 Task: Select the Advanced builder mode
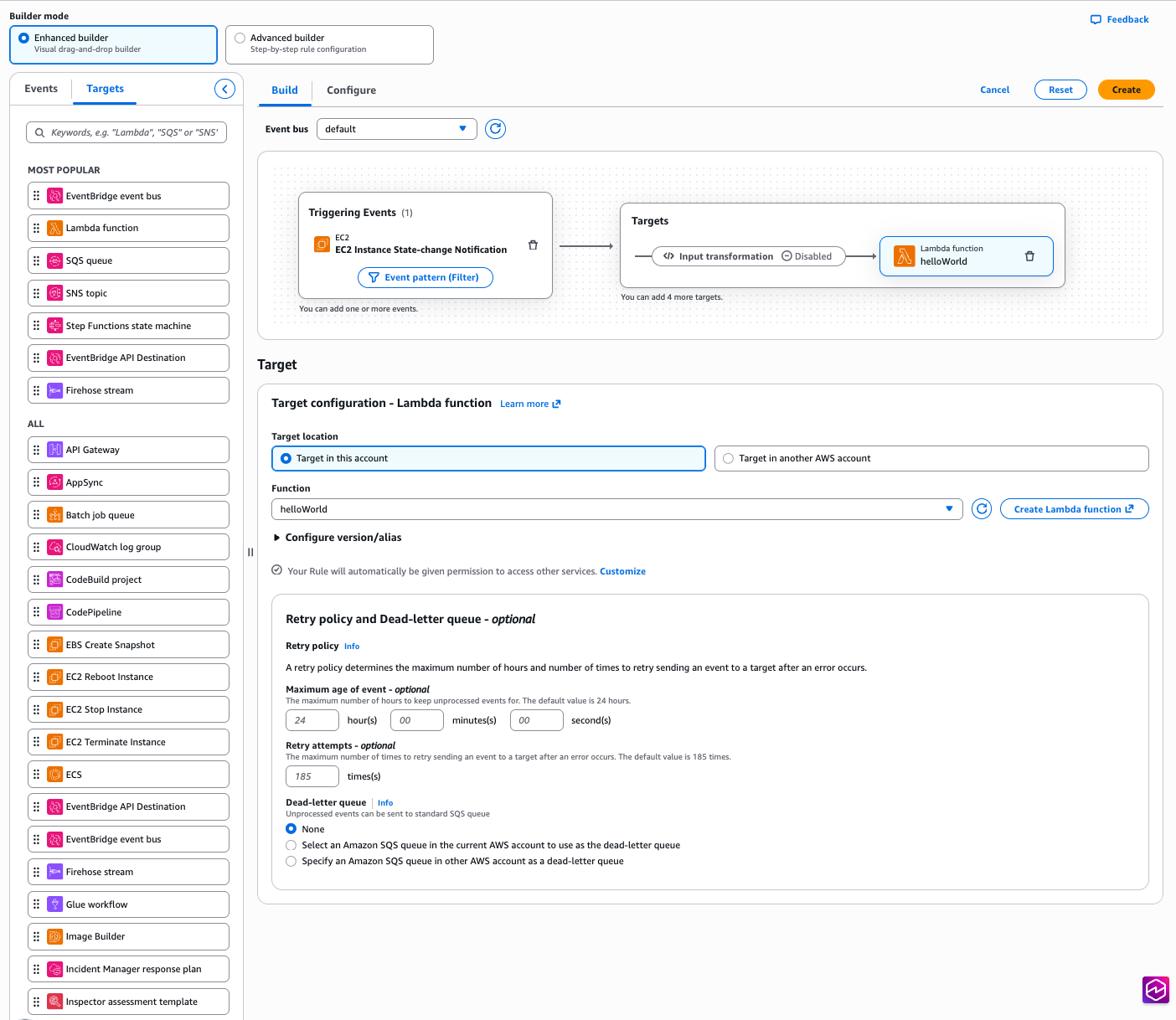[x=329, y=44]
